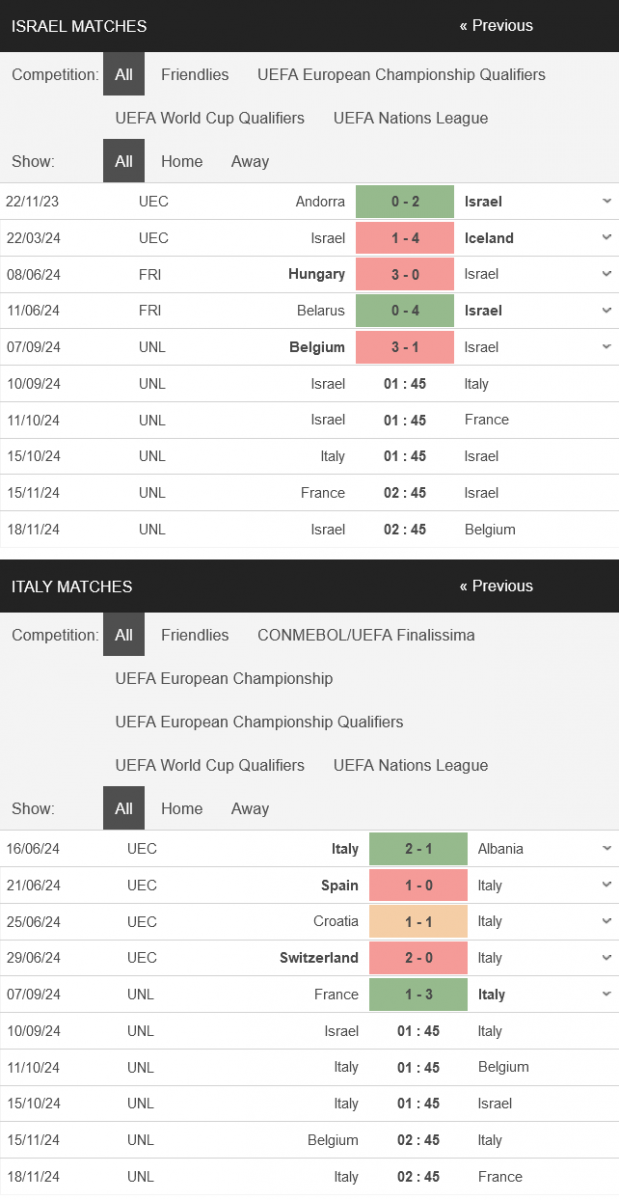Screen dimensions: 619x1200
Task: Expand the Andorra 0 - 2 Israel match row
Action: coord(607,201)
